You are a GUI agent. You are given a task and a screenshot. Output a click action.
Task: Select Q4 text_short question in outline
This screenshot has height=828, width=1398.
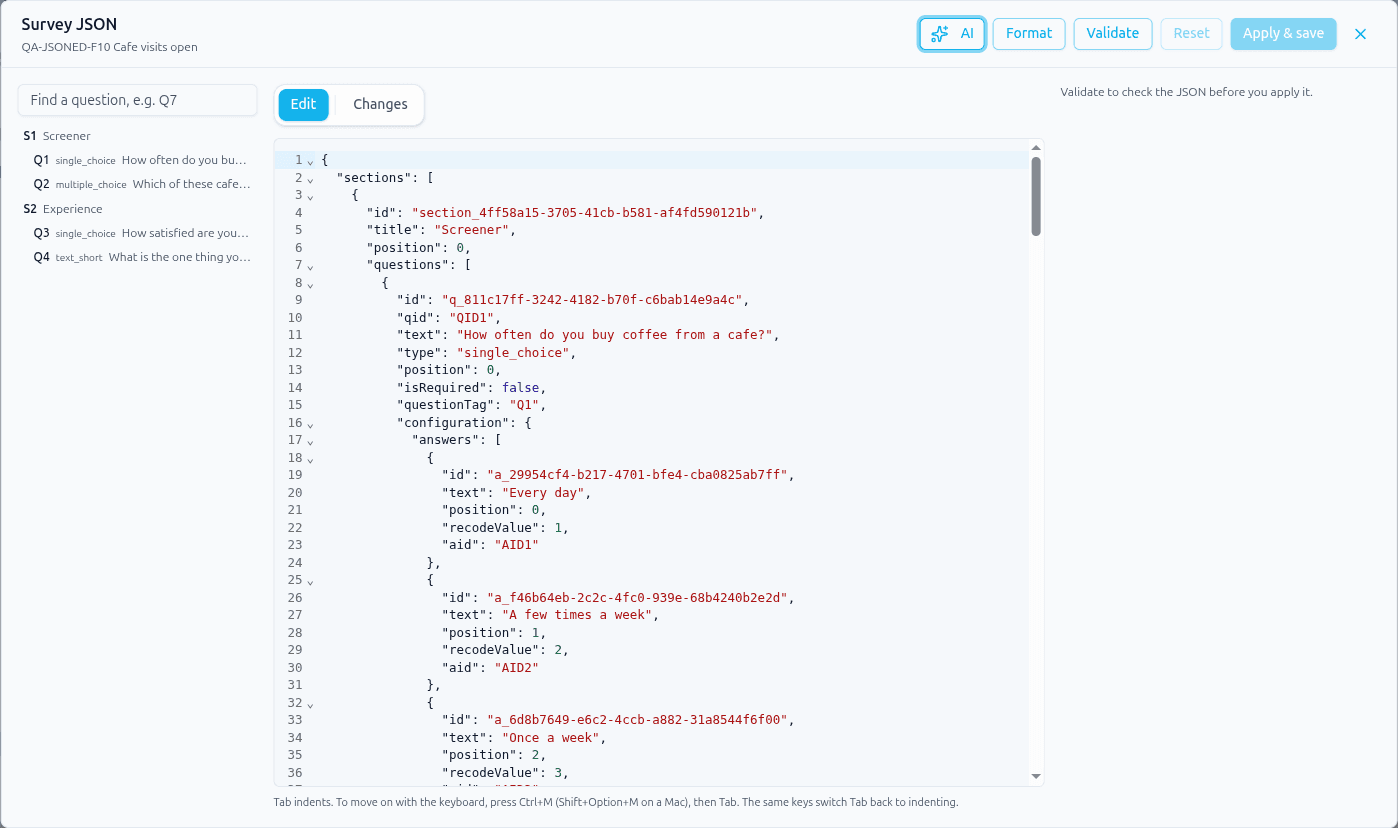click(x=141, y=257)
